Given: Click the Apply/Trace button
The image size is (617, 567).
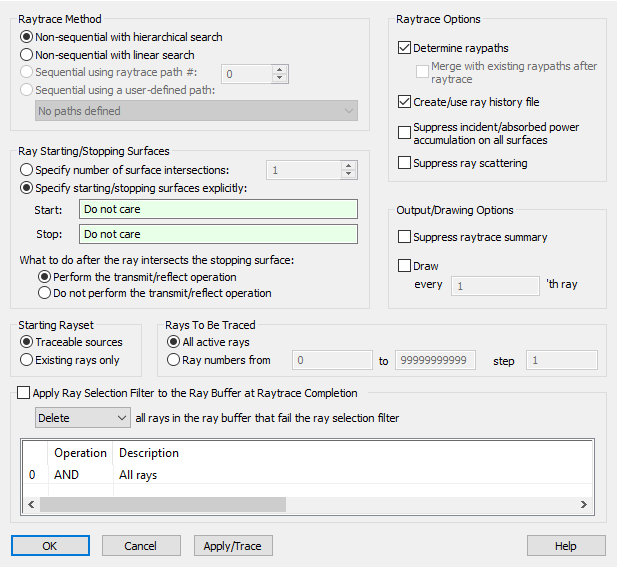Looking at the screenshot, I should 232,546.
